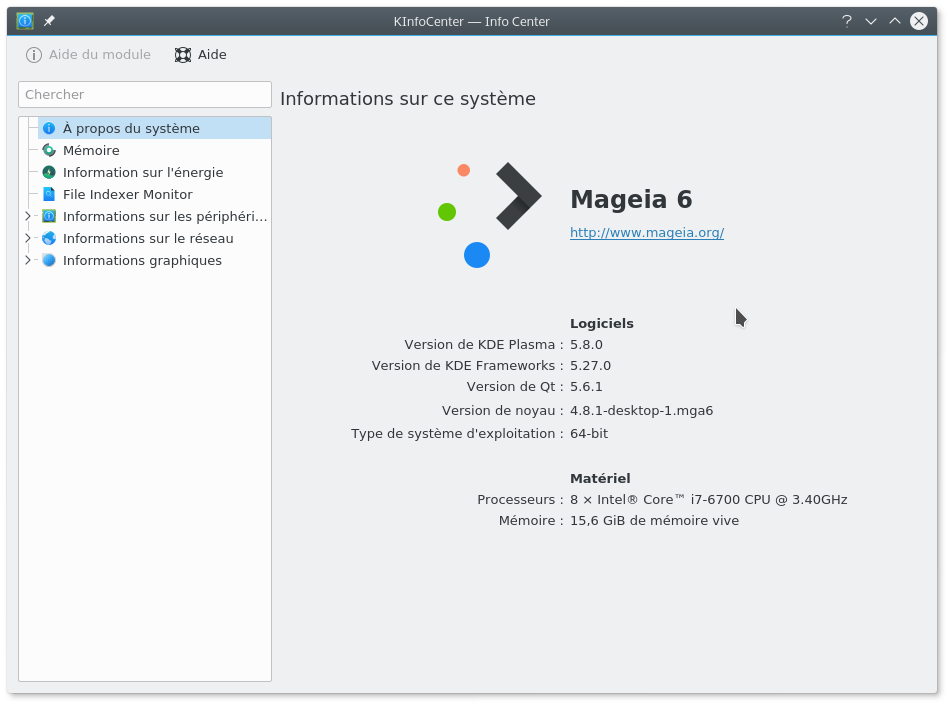Click the Qt version value 5.6.1

tap(586, 387)
